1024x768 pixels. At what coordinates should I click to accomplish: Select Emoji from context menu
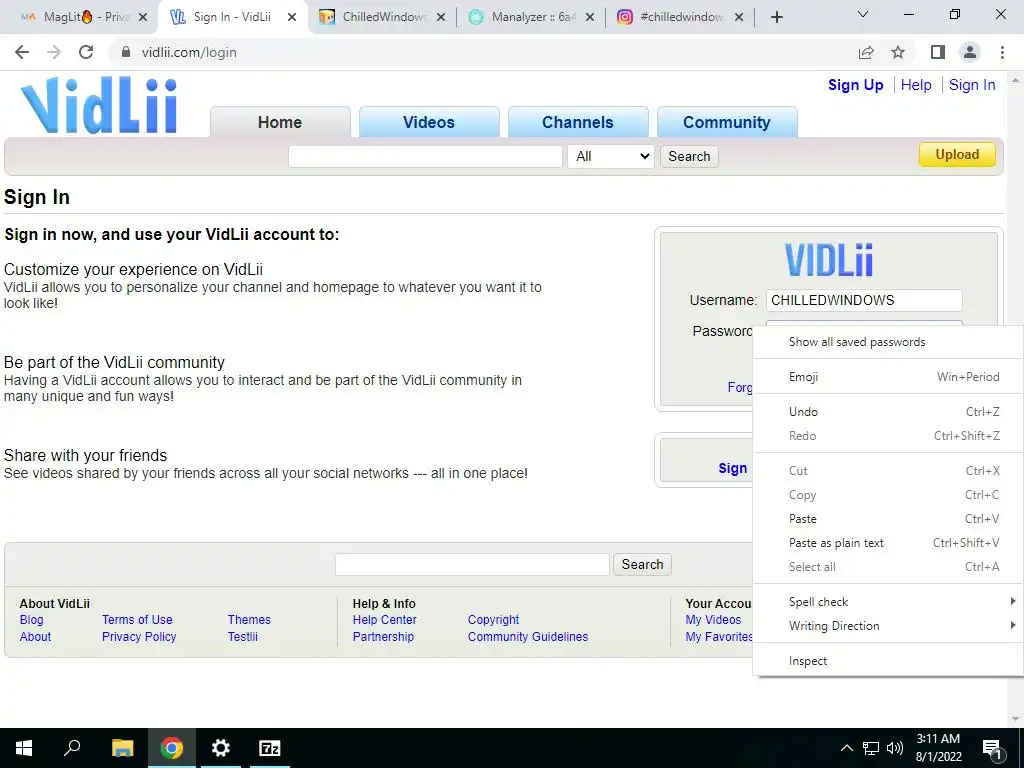[889, 377]
